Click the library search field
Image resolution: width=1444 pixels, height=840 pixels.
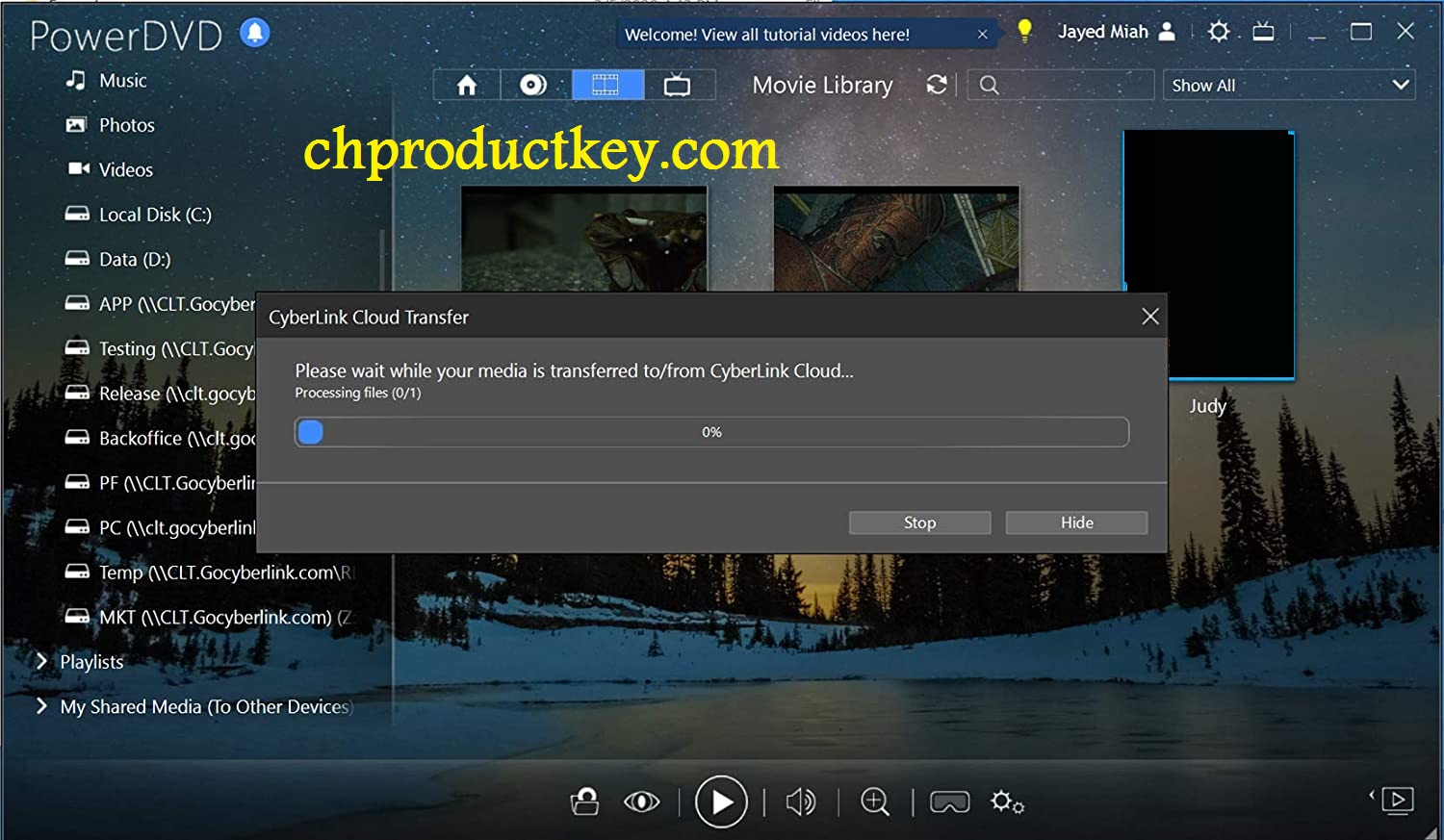(1060, 85)
